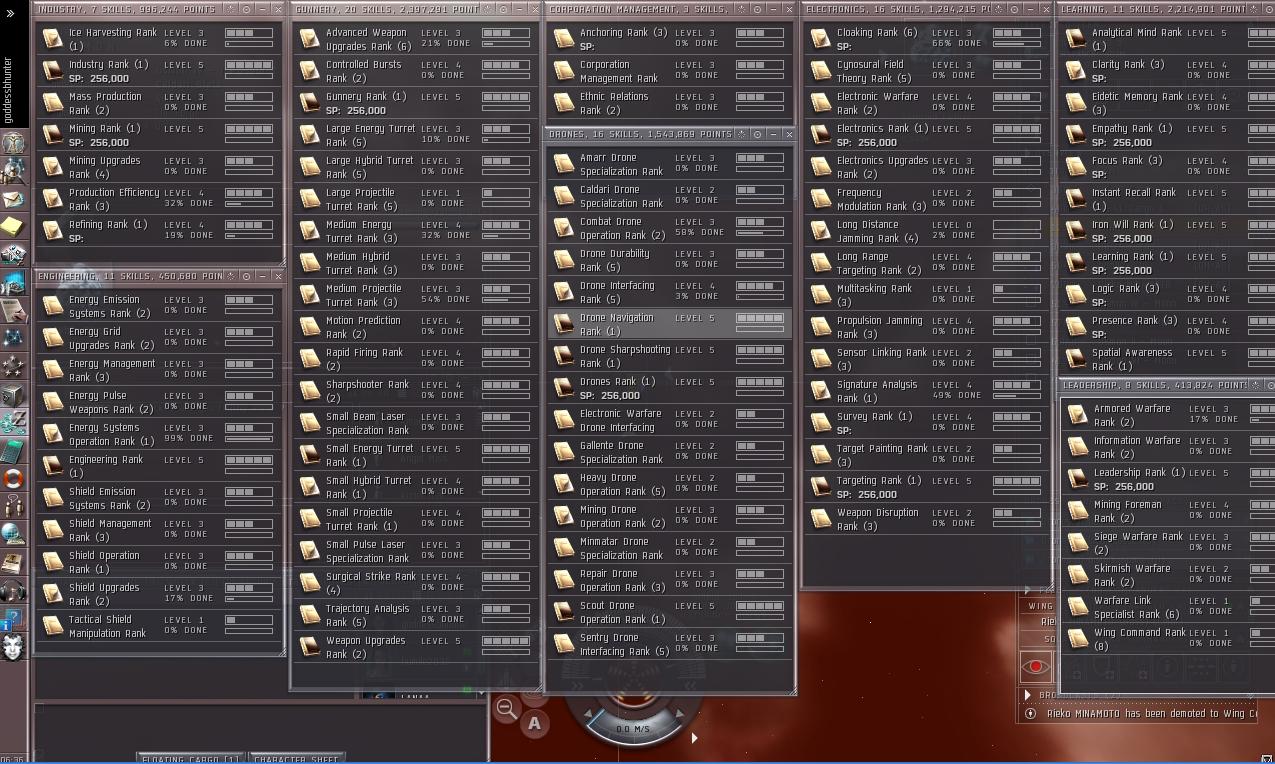Click the A autopilot button
Image resolution: width=1275 pixels, height=764 pixels.
pyautogui.click(x=535, y=723)
